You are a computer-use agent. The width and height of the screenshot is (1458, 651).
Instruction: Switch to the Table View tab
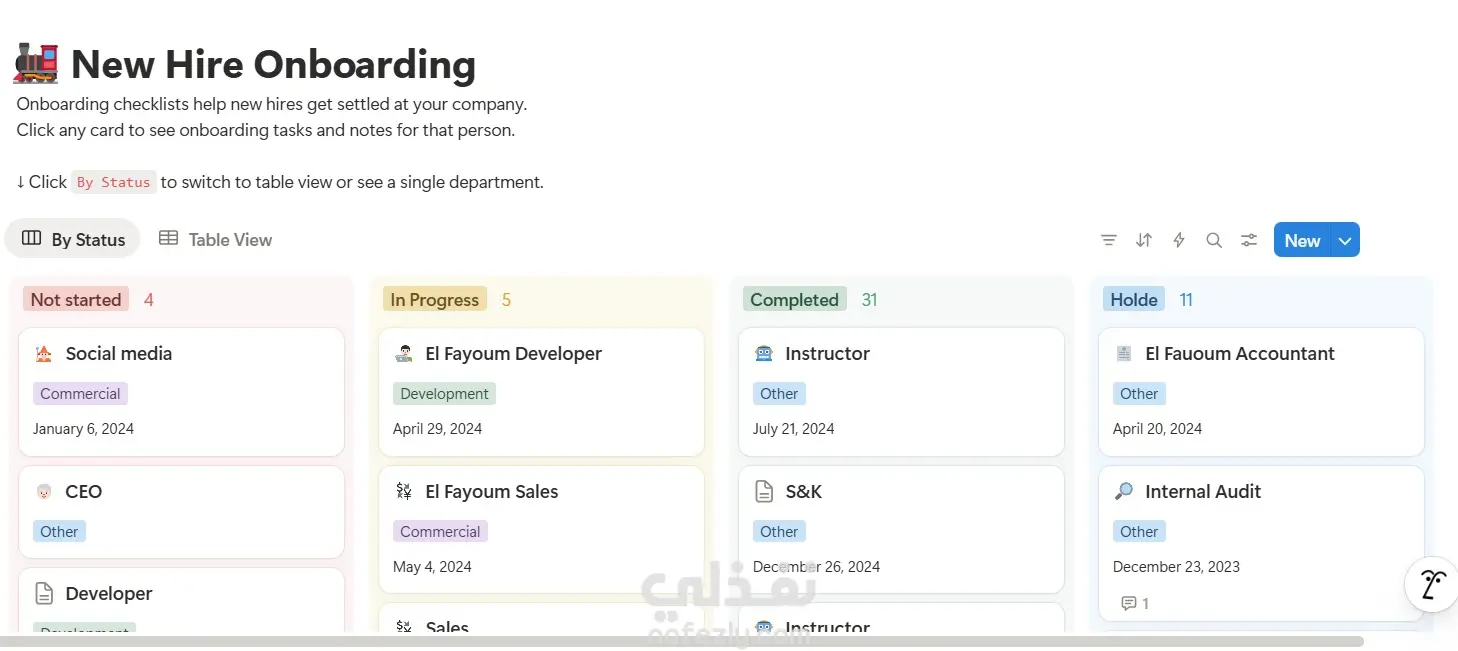click(216, 240)
